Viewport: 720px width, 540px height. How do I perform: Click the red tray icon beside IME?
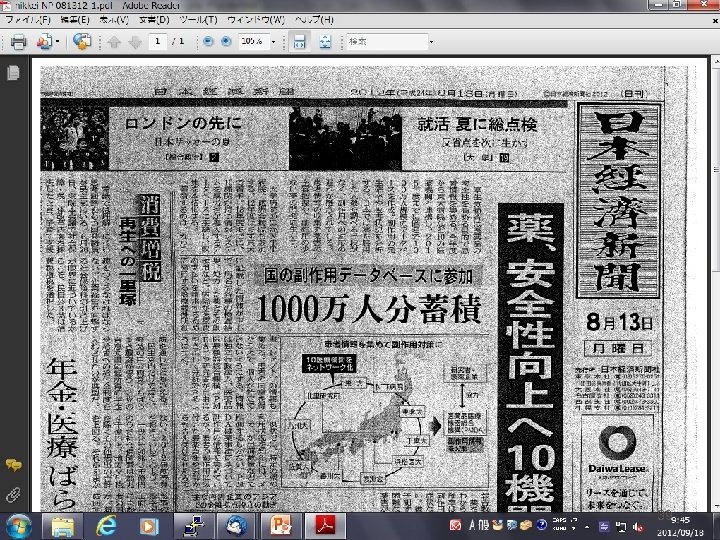455,525
